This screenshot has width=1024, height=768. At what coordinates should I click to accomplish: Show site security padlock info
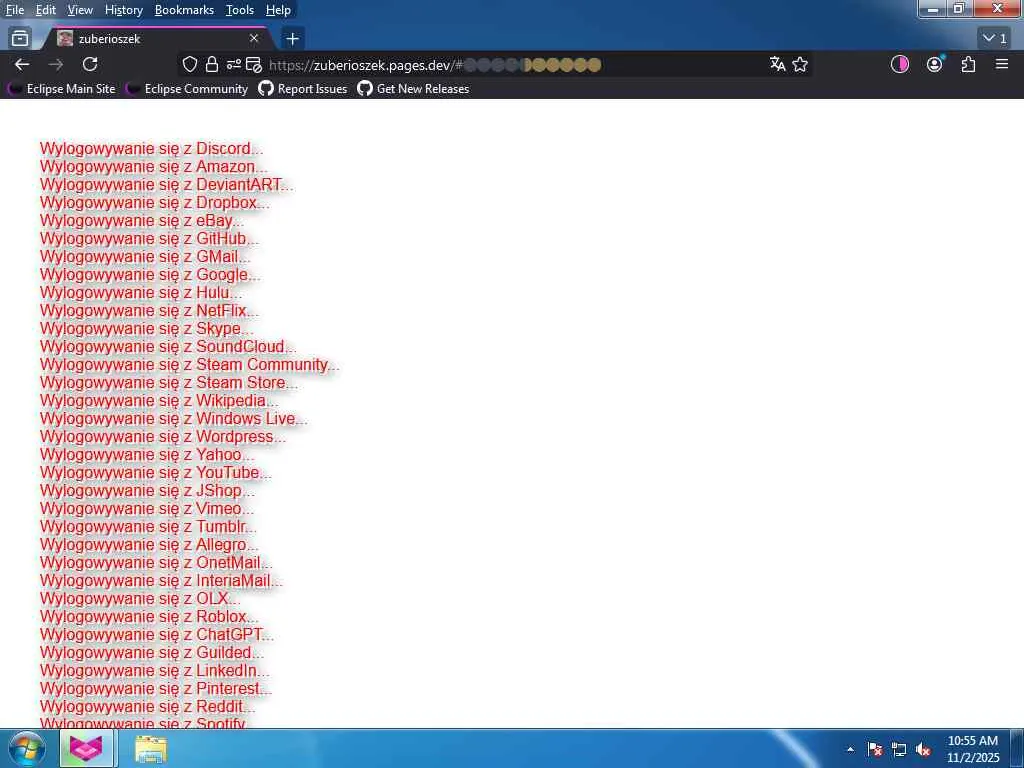coord(212,64)
